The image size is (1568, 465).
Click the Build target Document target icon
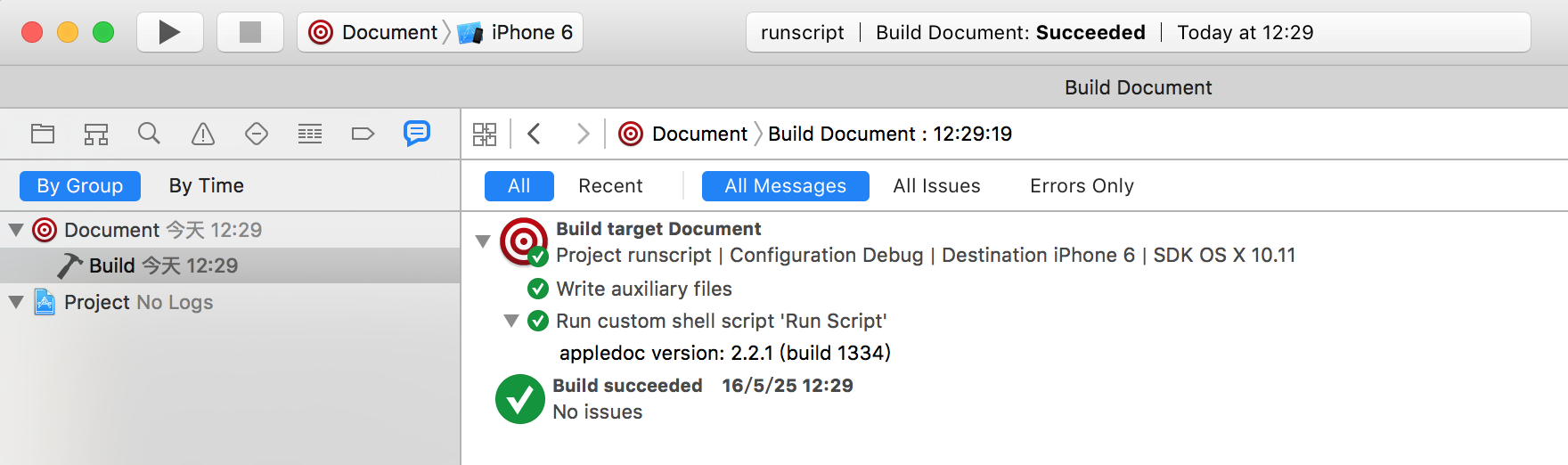tap(524, 241)
